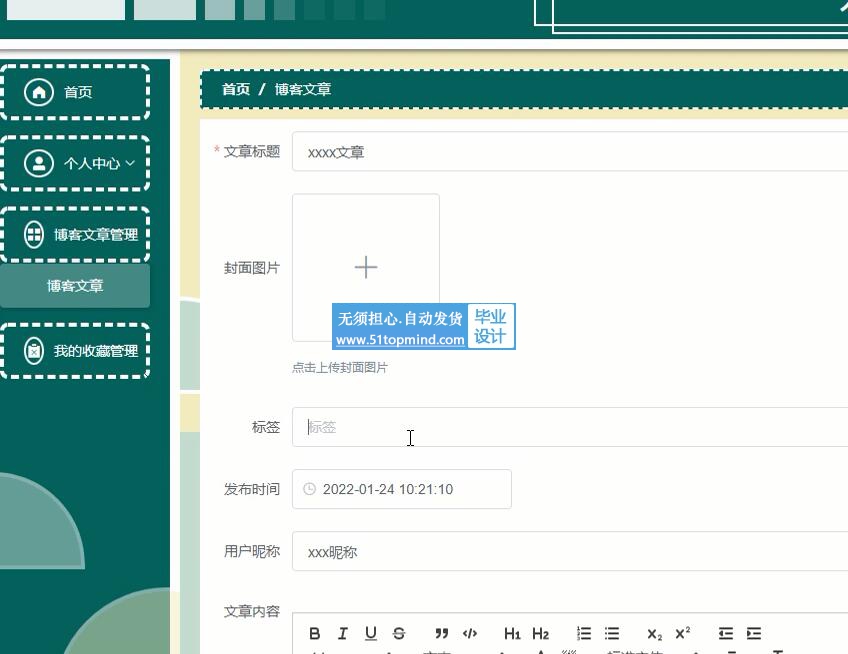Focus the 标签 input field
Screen dimensions: 848x654
[570, 427]
